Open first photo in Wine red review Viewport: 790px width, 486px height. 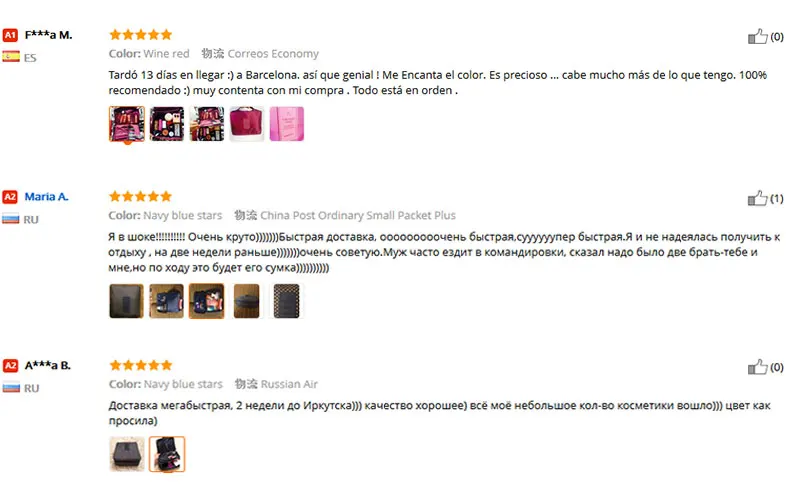126,124
